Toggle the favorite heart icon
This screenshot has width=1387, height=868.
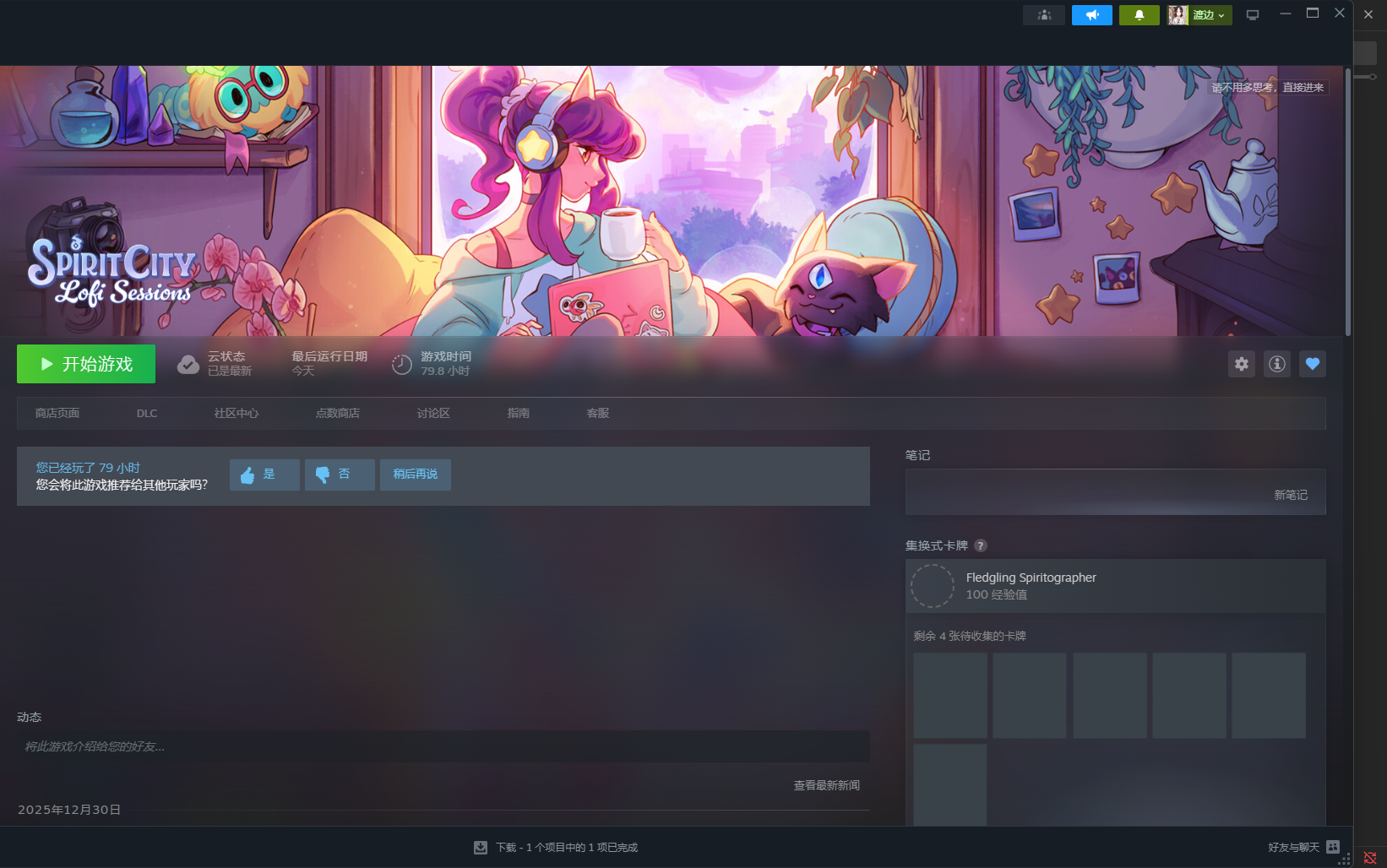[1312, 364]
